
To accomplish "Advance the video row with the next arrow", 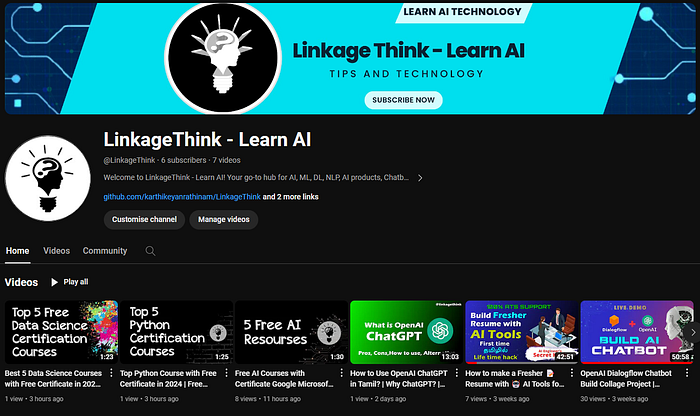I will tap(693, 333).
